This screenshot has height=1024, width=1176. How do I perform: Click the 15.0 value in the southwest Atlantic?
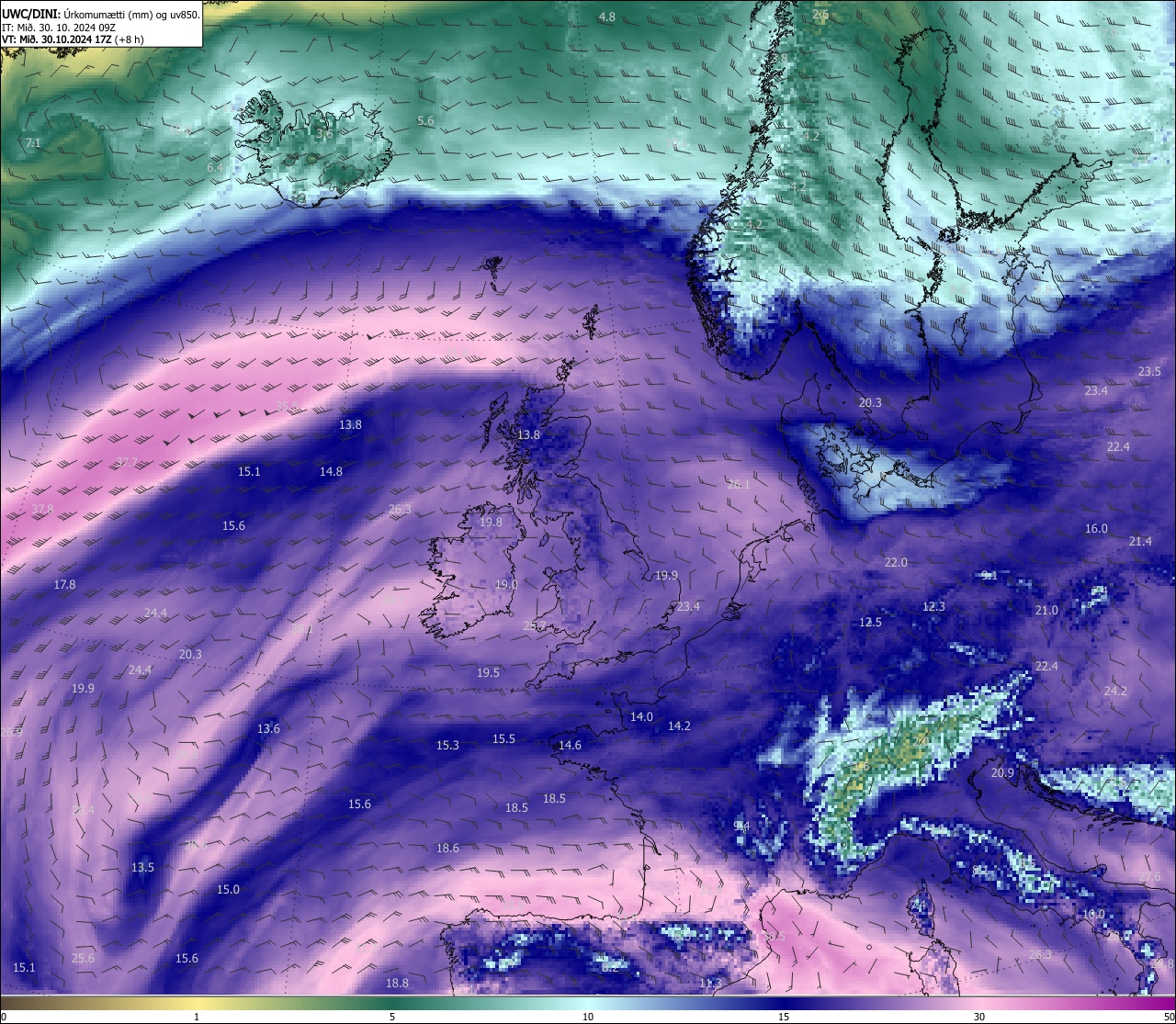coord(228,890)
